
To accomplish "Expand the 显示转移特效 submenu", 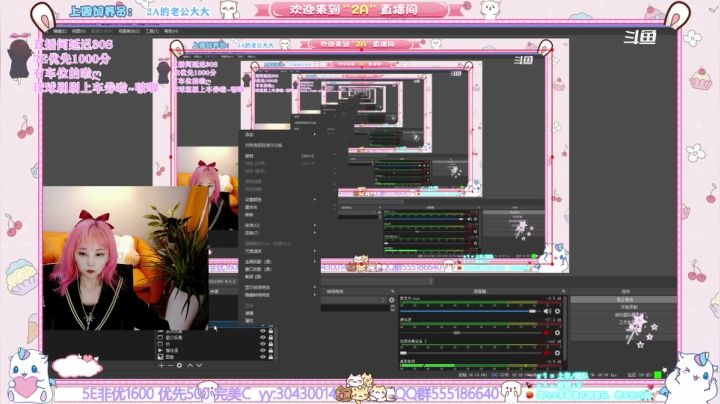I will [x=280, y=287].
